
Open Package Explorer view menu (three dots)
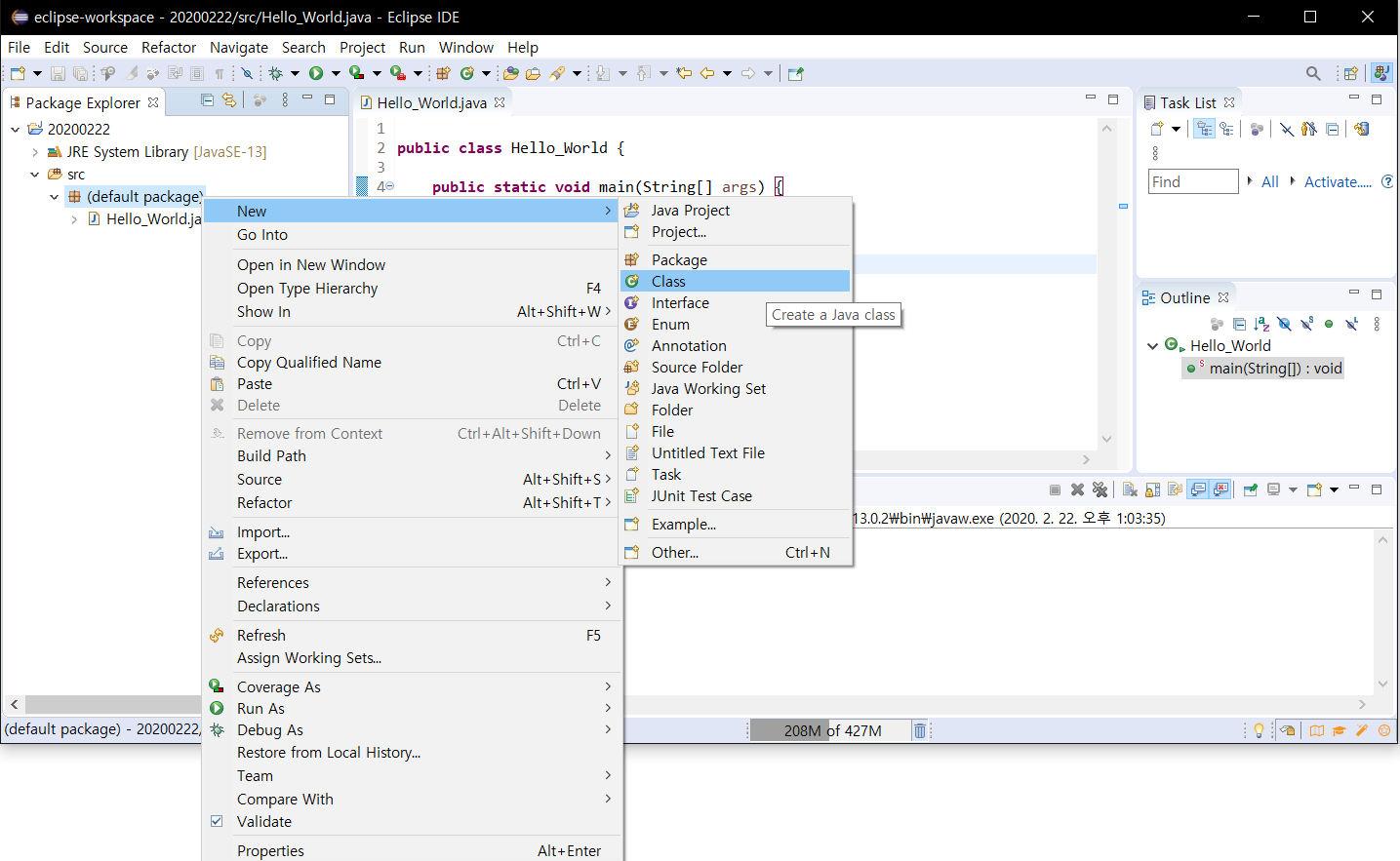tap(285, 99)
